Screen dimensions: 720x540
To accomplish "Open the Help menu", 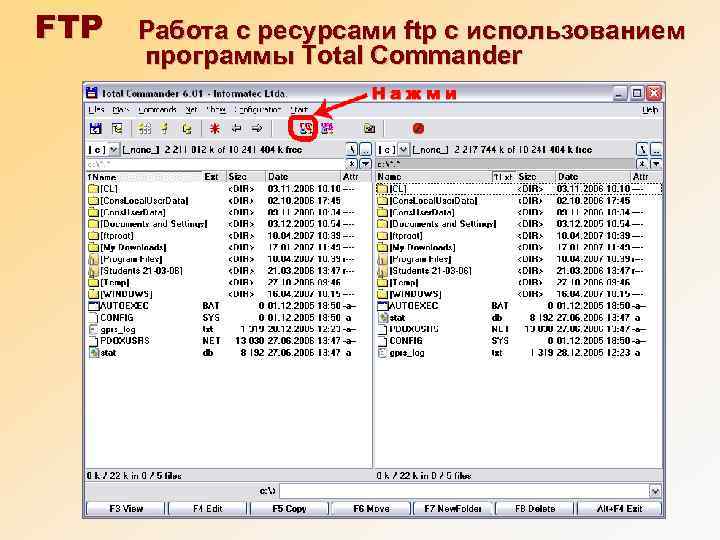I will [x=650, y=110].
